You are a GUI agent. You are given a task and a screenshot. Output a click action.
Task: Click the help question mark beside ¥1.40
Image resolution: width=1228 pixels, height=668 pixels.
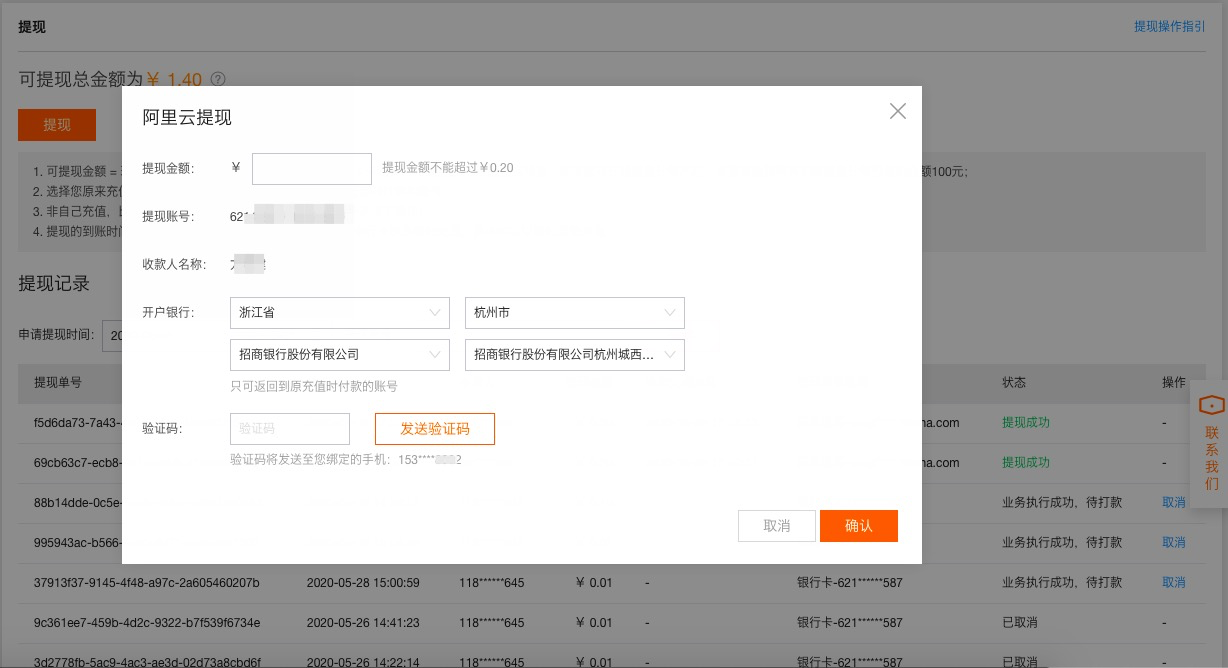point(218,79)
